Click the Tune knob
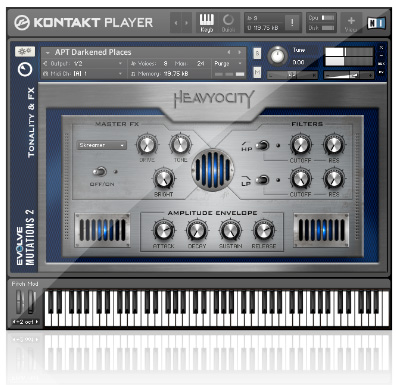The width and height of the screenshot is (396, 385). pyautogui.click(x=277, y=55)
